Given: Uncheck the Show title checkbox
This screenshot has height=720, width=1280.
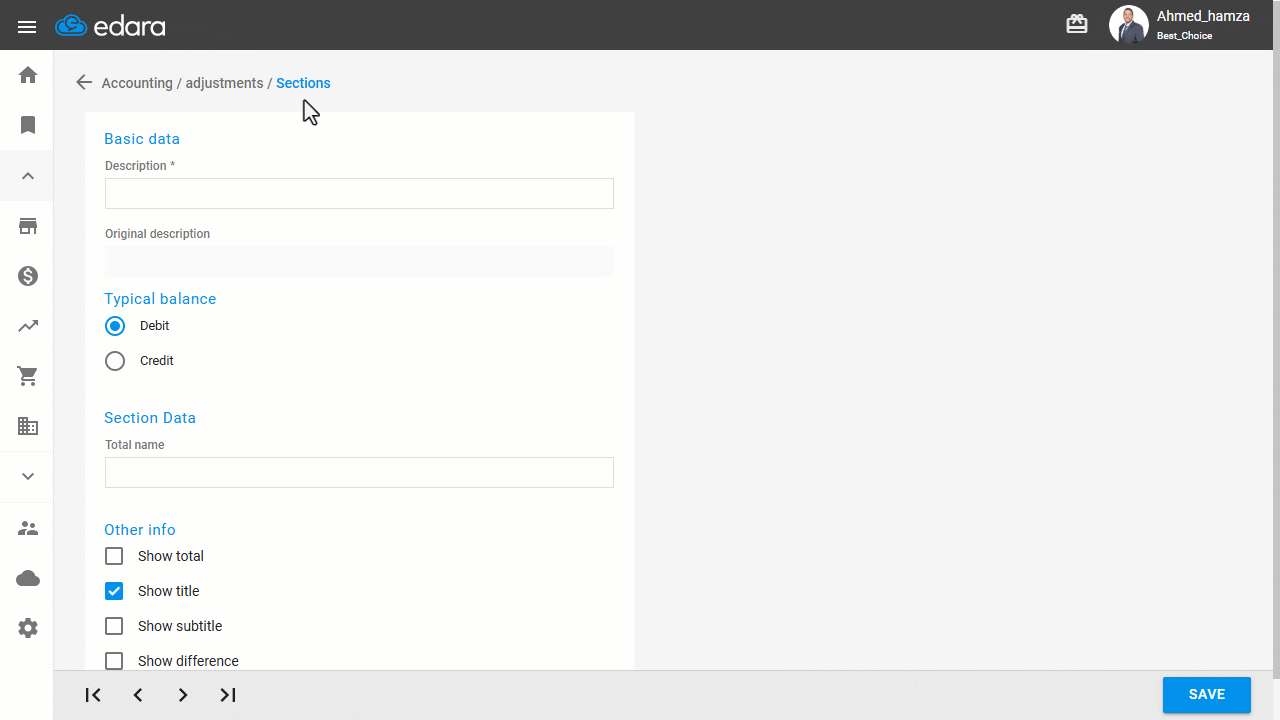Looking at the screenshot, I should click(x=114, y=591).
